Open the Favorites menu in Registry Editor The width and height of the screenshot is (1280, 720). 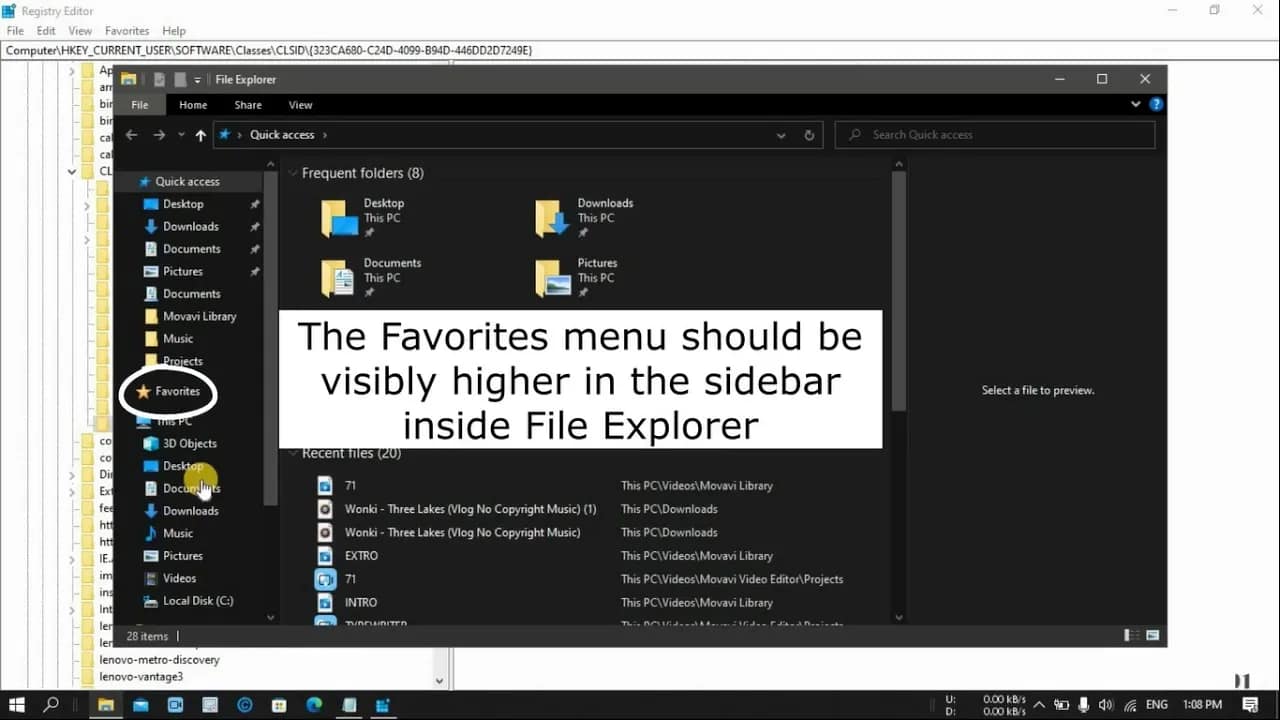pos(127,31)
